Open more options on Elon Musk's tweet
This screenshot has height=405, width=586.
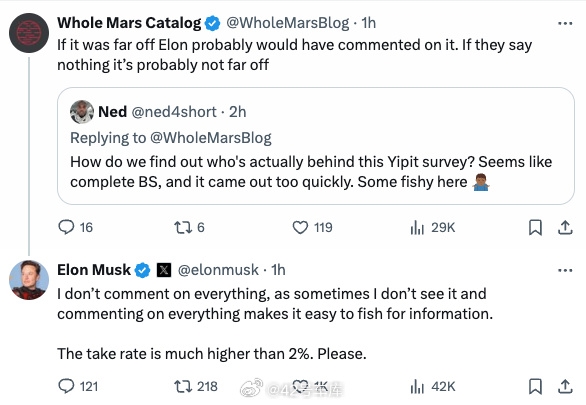(x=565, y=270)
